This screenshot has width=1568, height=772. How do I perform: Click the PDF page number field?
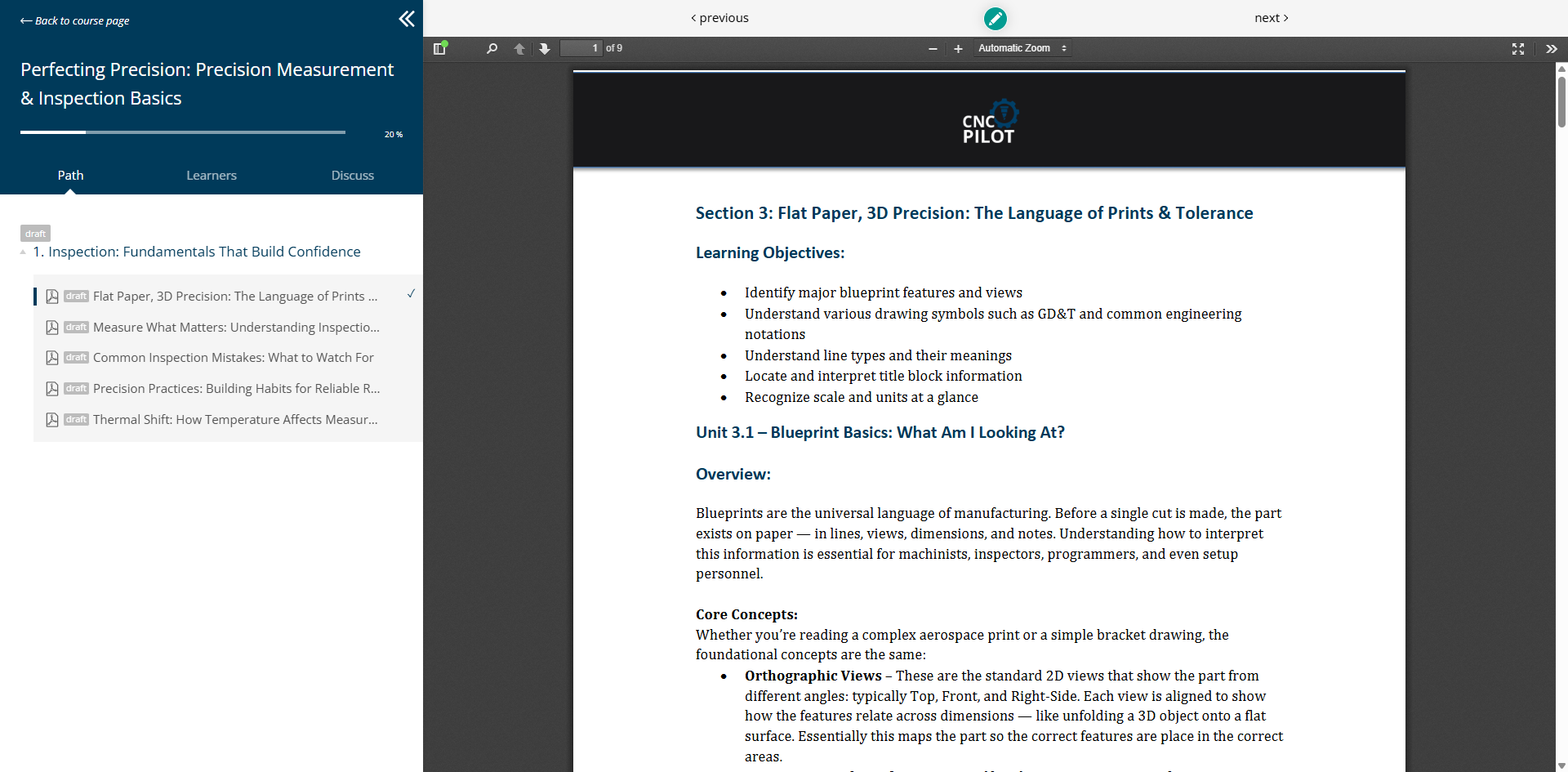(581, 49)
